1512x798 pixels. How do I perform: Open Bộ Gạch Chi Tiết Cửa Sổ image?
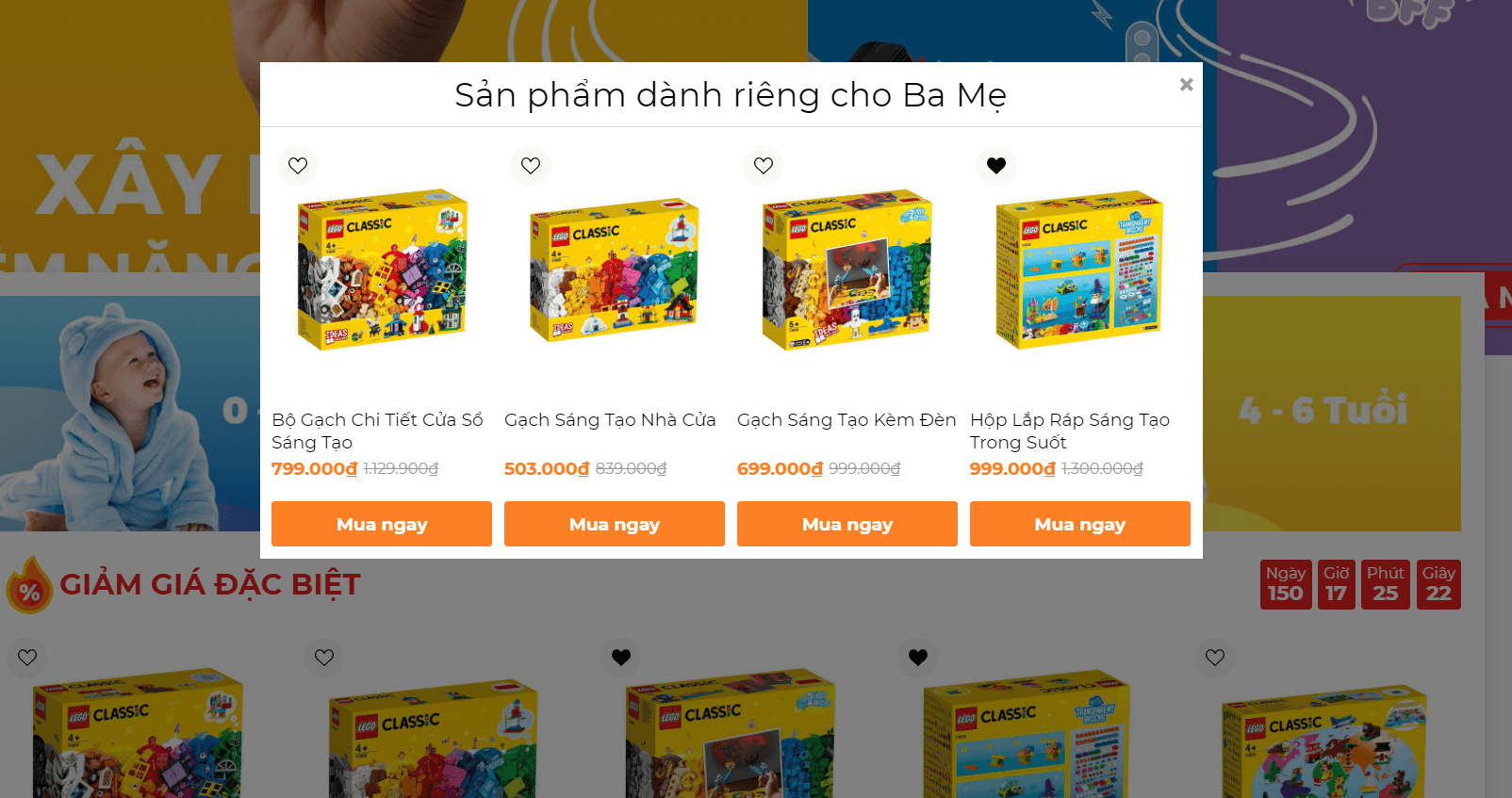[382, 269]
